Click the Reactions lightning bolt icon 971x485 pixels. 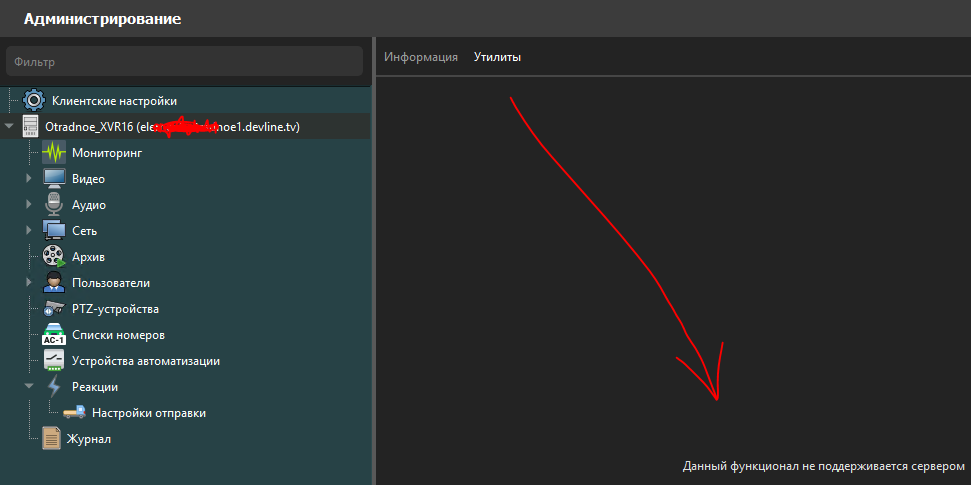tap(54, 387)
